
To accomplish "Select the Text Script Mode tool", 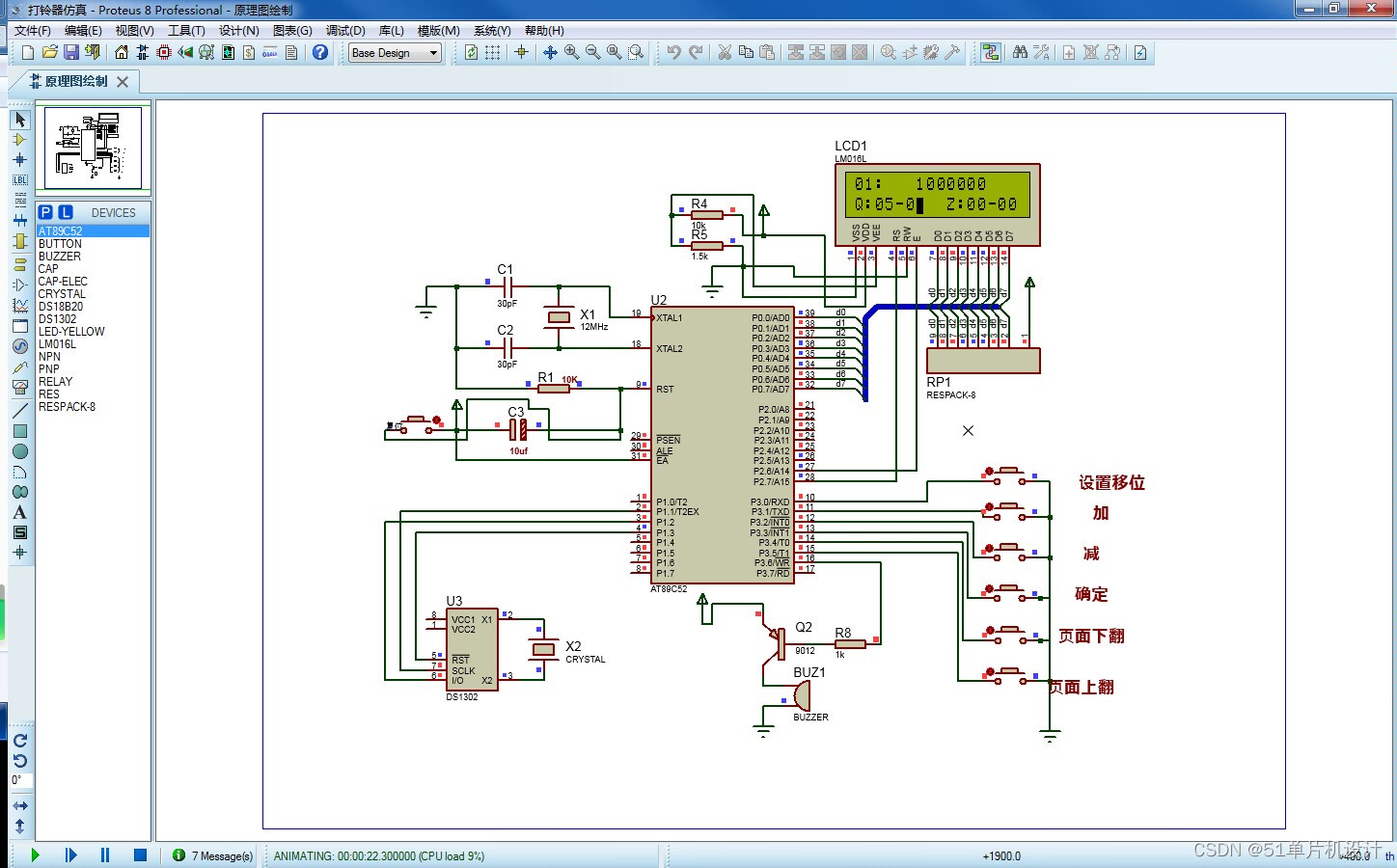I will [x=20, y=201].
